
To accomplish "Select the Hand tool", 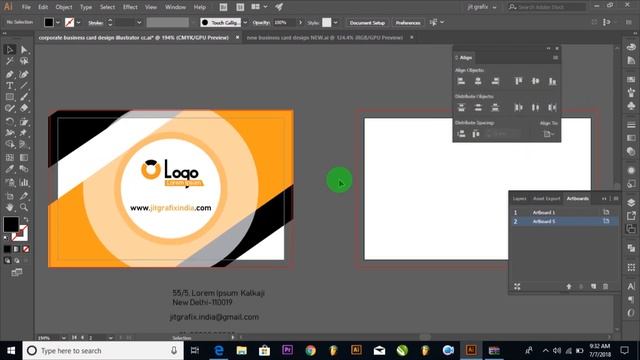I will click(10, 207).
